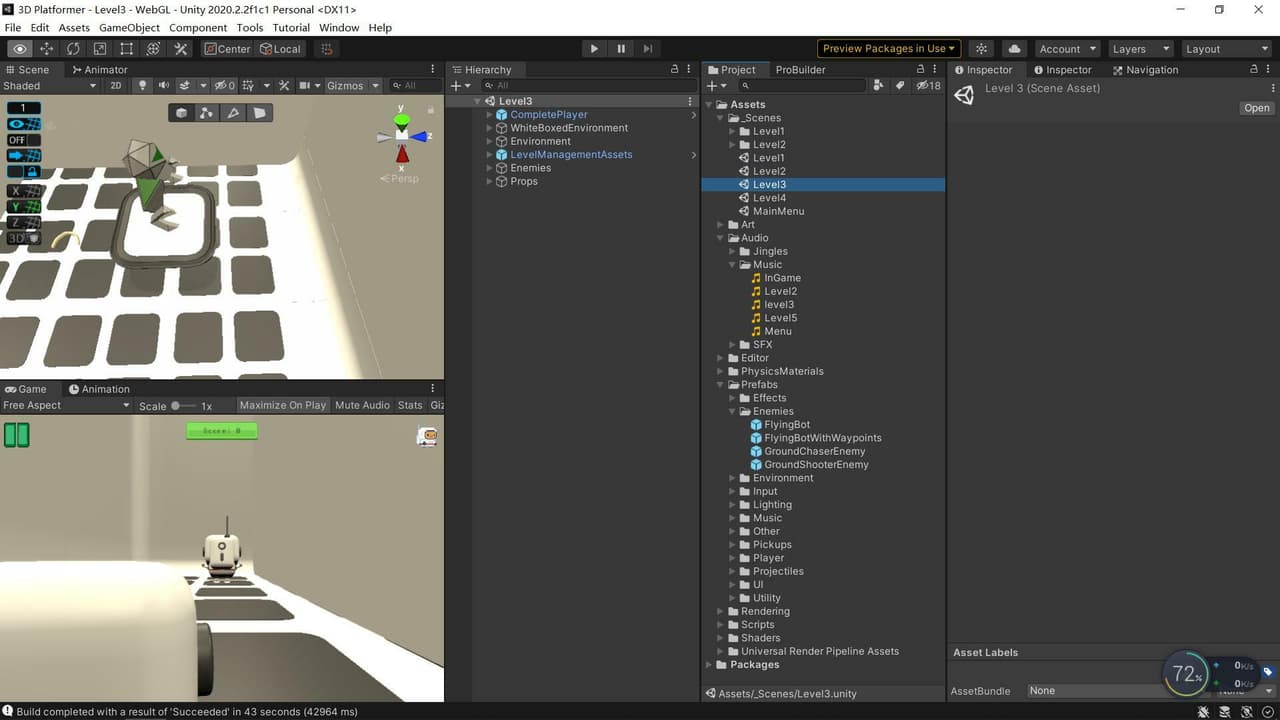1280x720 pixels.
Task: Open the Shaded draw mode dropdown
Action: point(50,85)
